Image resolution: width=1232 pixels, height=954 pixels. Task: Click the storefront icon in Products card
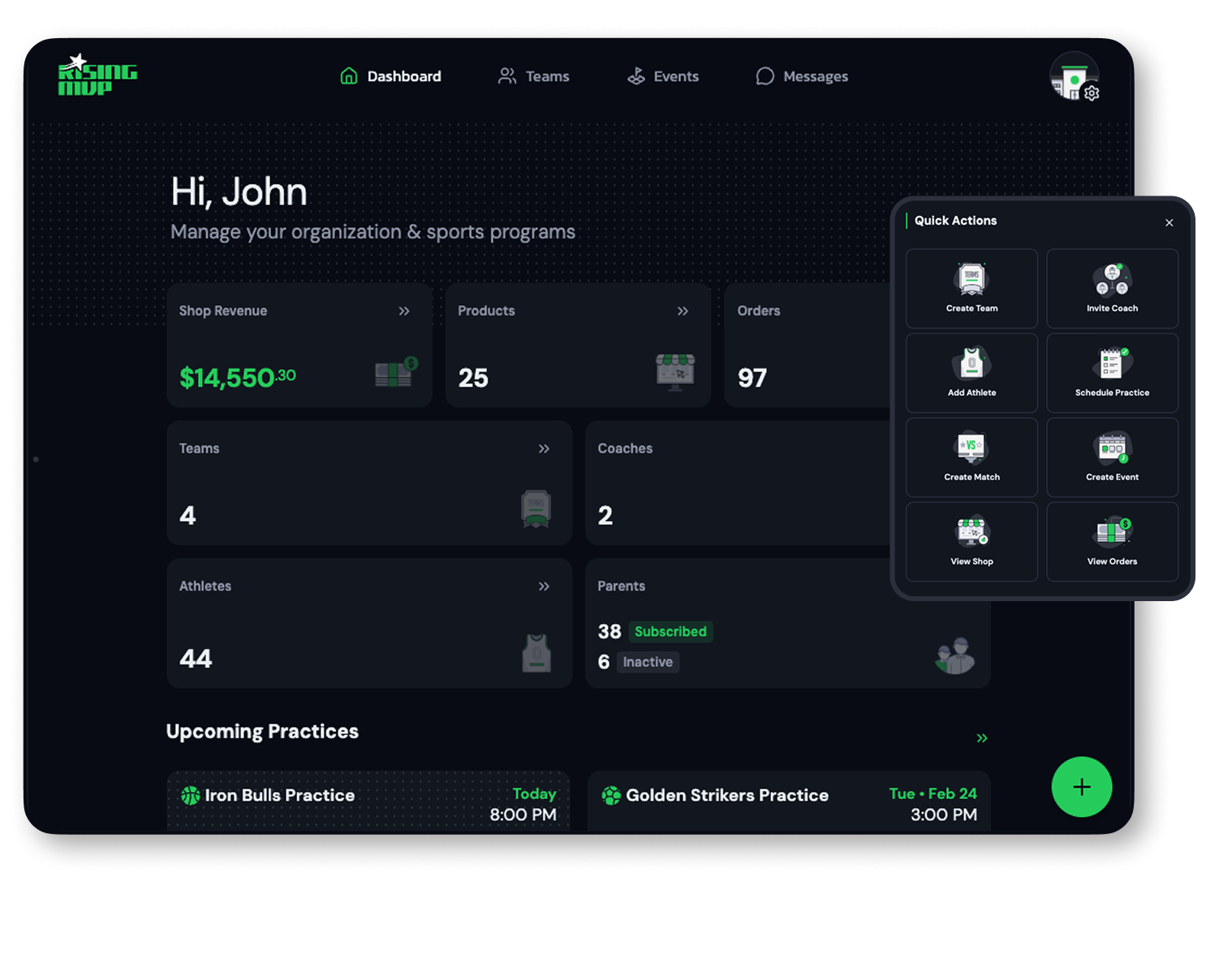click(675, 372)
